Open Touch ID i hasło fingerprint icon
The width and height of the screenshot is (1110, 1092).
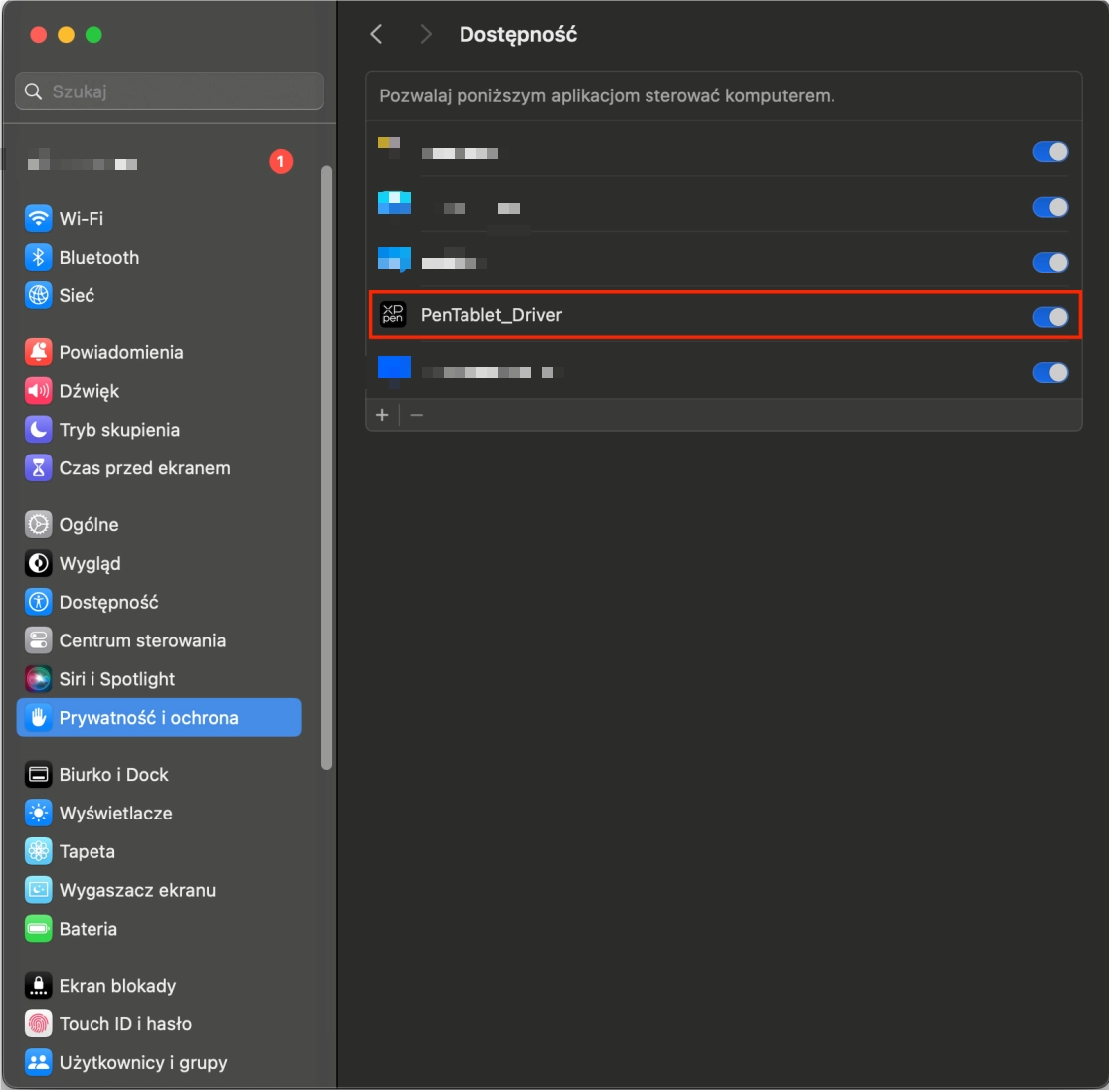[38, 1023]
